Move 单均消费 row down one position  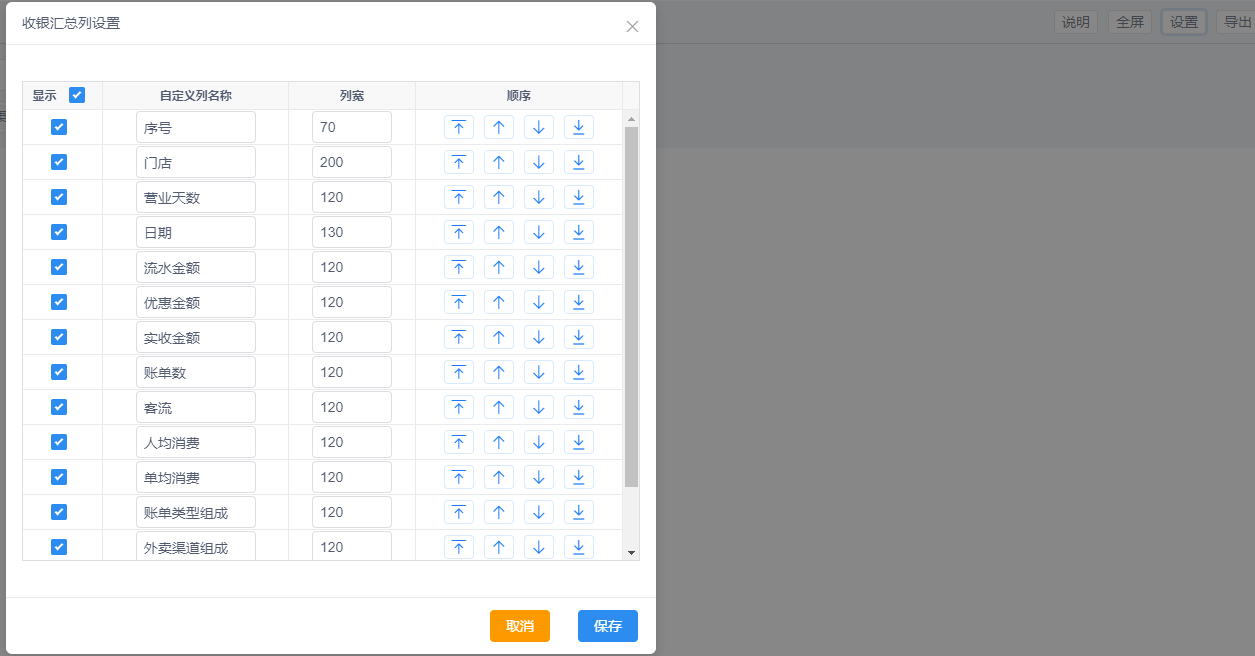pyautogui.click(x=539, y=477)
